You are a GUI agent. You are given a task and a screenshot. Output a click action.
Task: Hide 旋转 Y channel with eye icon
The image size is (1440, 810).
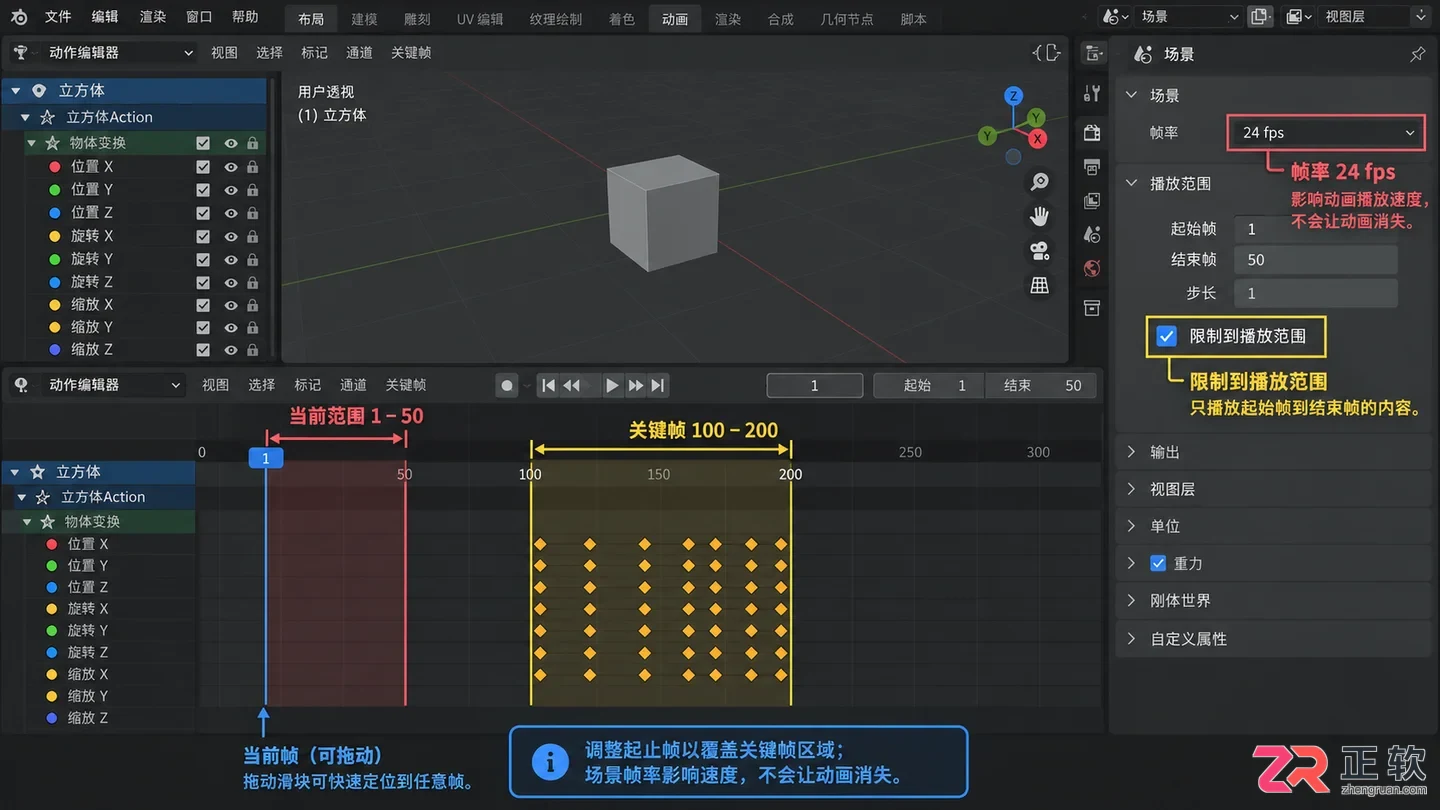tap(231, 259)
